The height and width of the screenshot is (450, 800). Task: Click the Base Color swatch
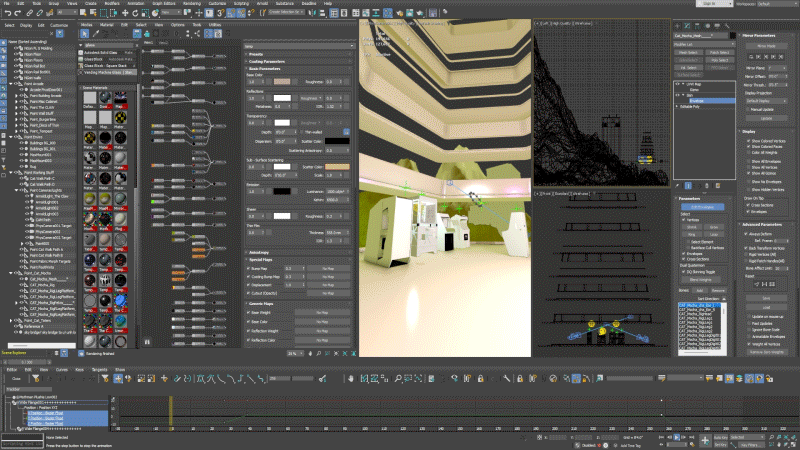tap(282, 81)
